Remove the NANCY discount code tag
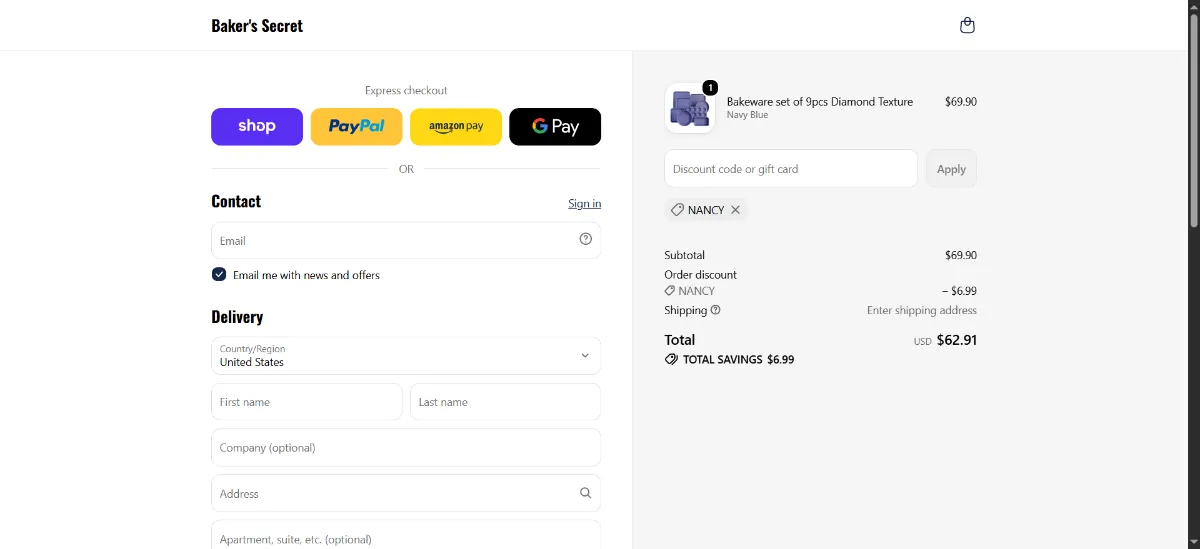The height and width of the screenshot is (549, 1200). (735, 210)
